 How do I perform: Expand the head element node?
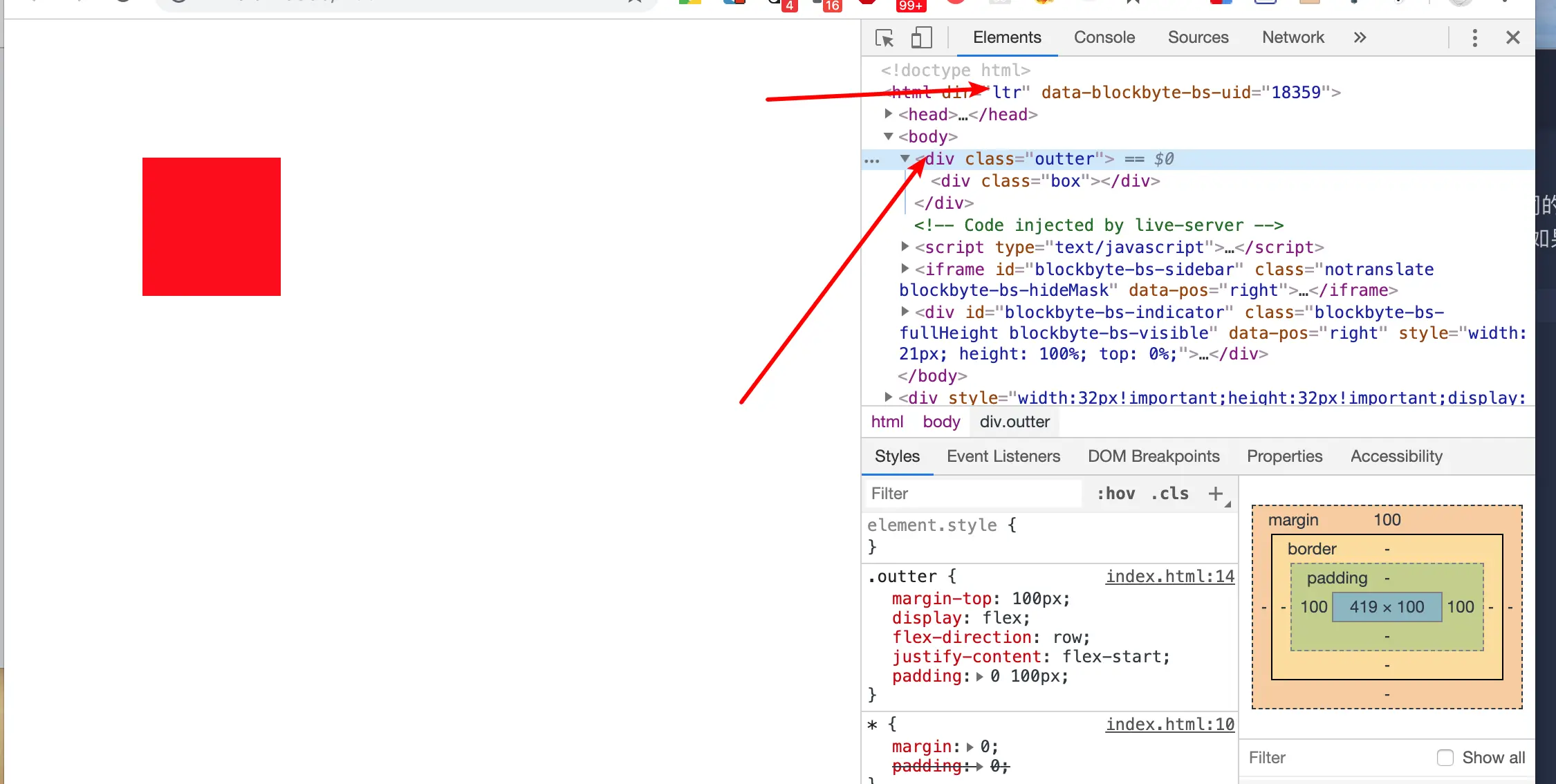[x=889, y=114]
